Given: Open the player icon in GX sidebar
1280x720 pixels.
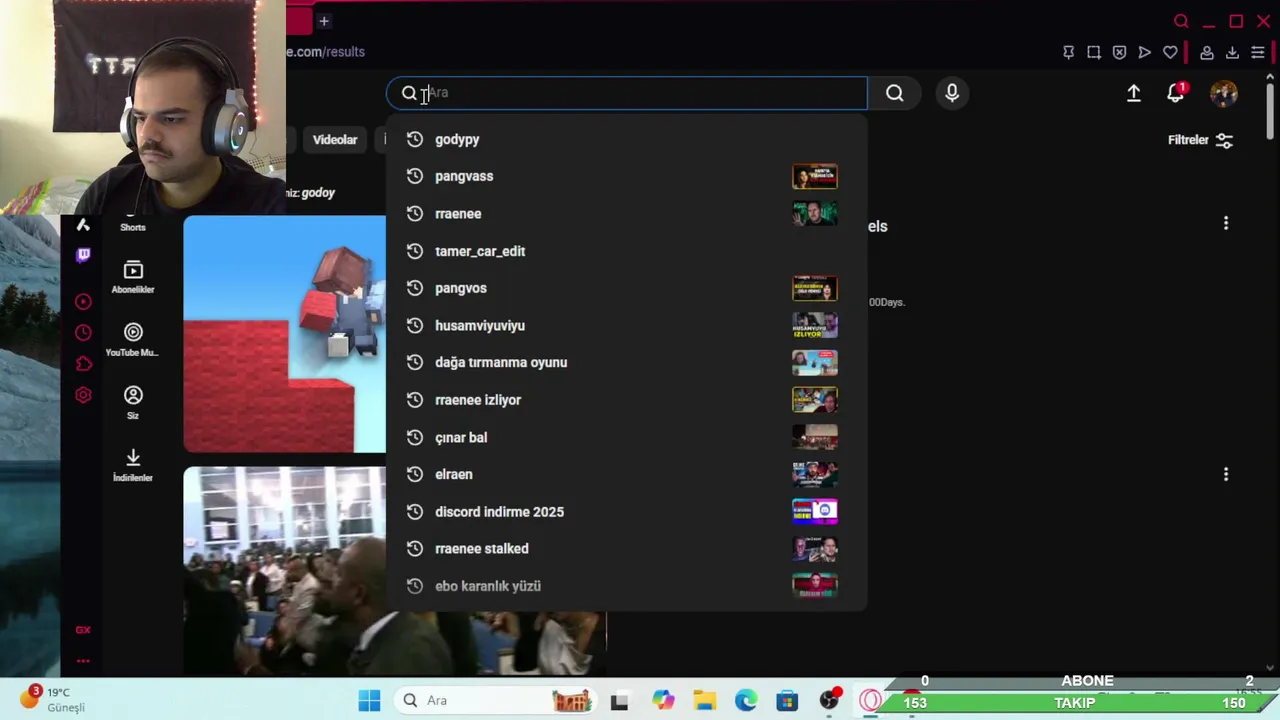Looking at the screenshot, I should [83, 301].
